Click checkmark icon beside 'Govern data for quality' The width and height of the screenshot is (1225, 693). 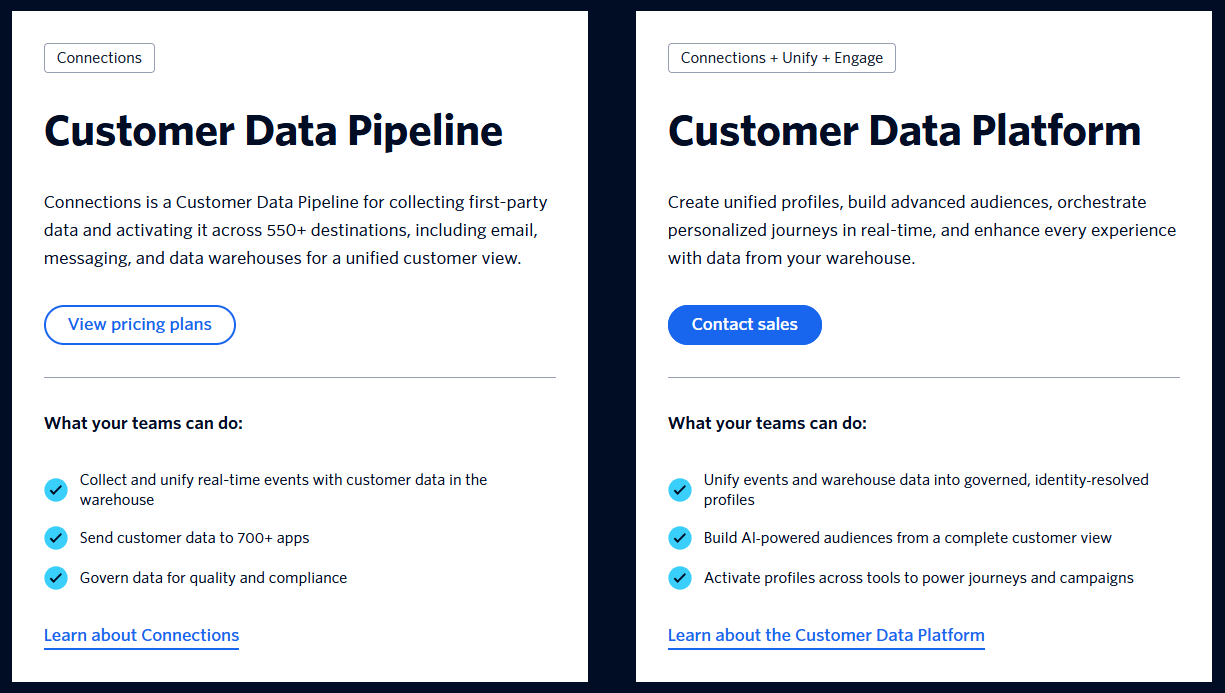click(x=56, y=578)
